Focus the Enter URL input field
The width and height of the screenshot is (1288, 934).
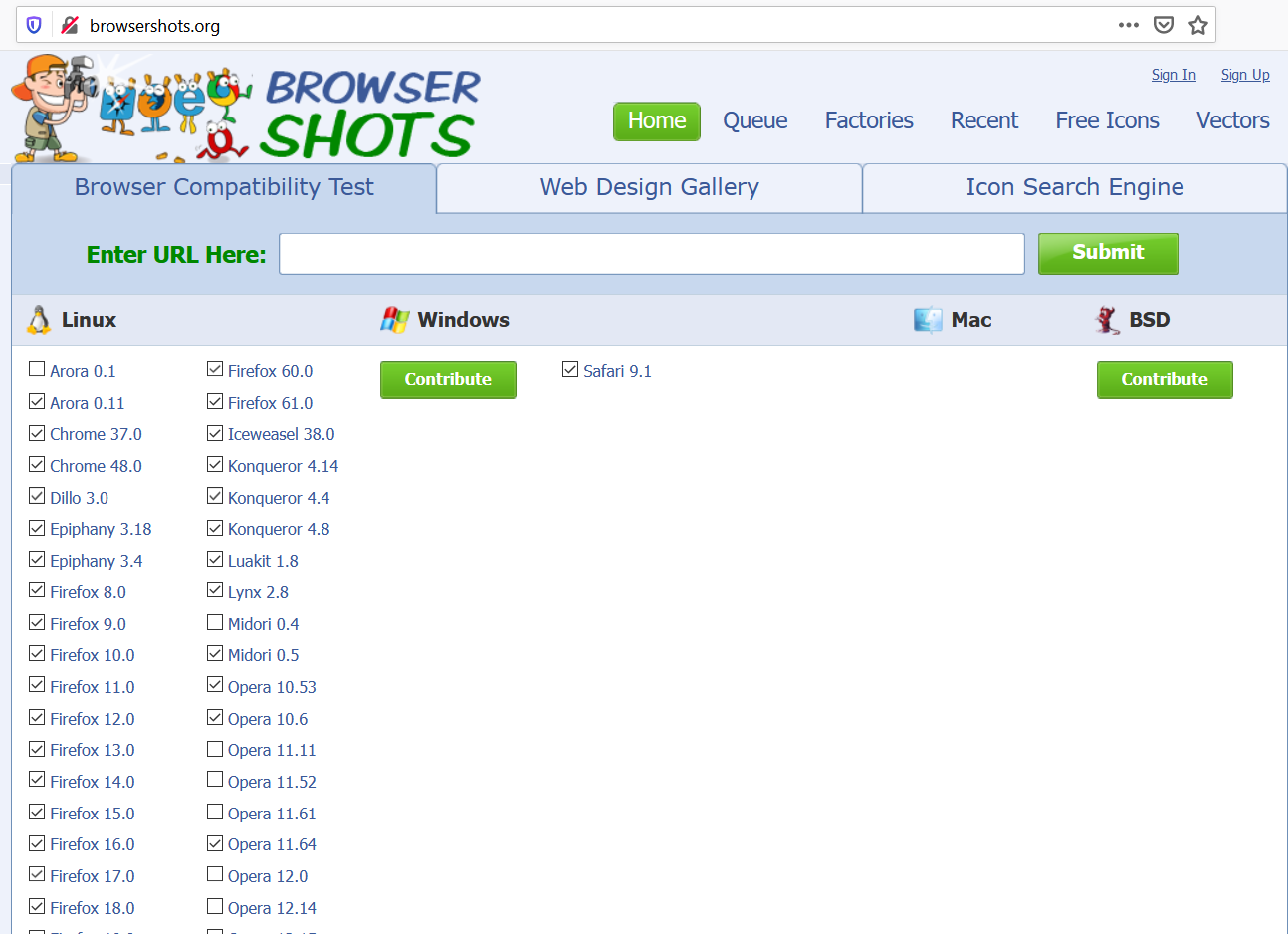(x=651, y=254)
